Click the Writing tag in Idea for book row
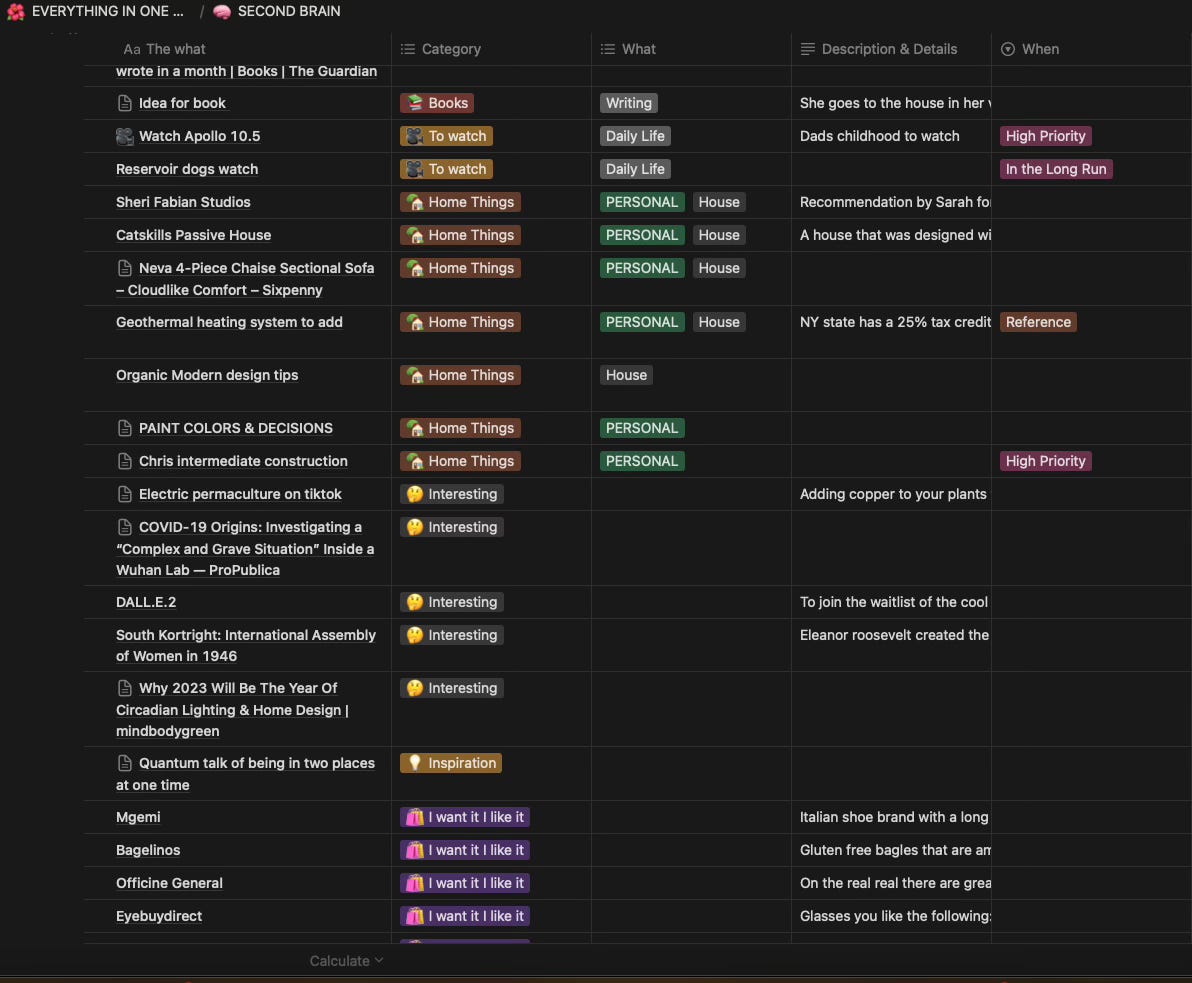The width and height of the screenshot is (1192, 983). tap(629, 103)
